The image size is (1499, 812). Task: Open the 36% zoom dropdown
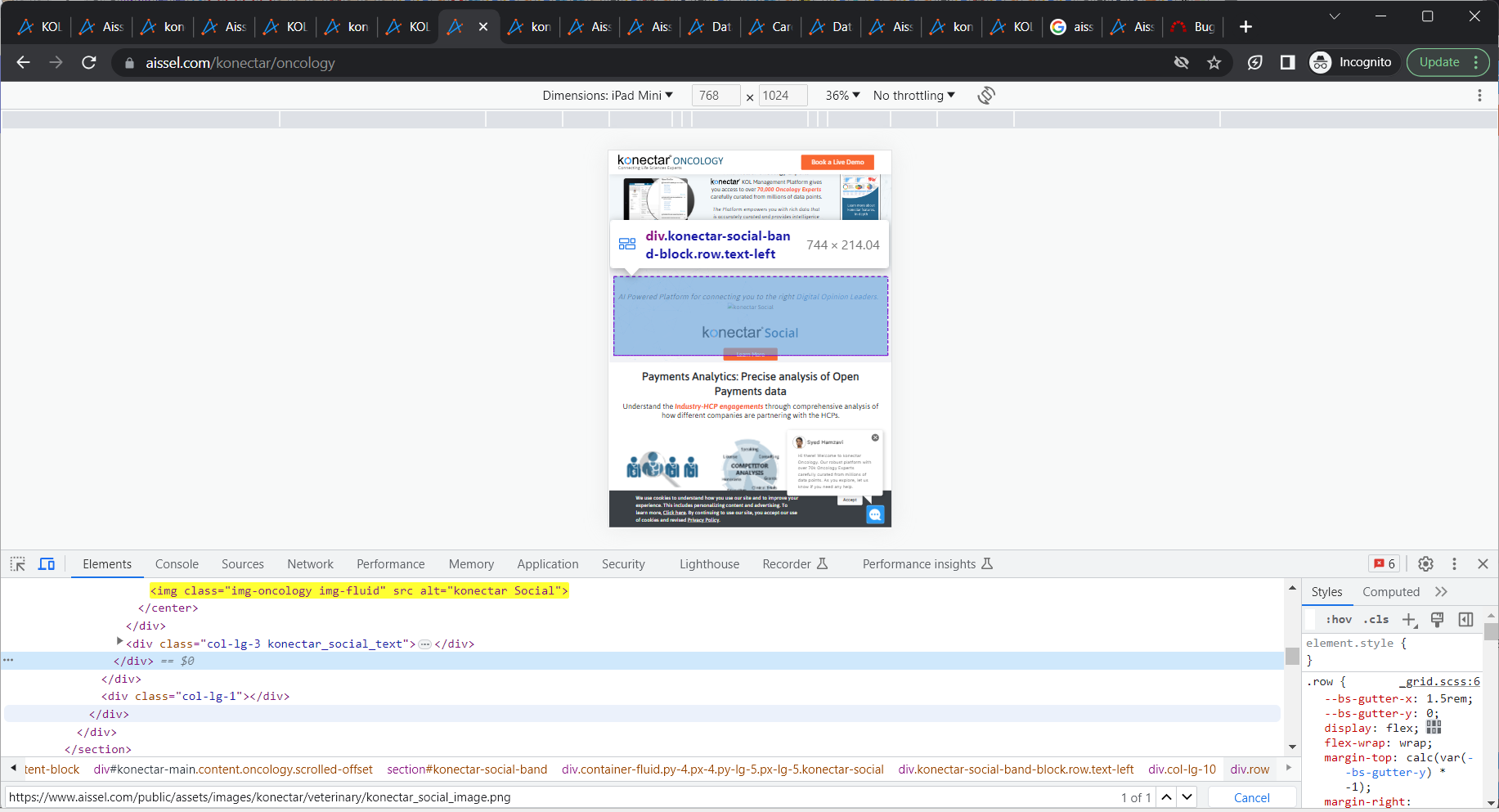pyautogui.click(x=842, y=96)
